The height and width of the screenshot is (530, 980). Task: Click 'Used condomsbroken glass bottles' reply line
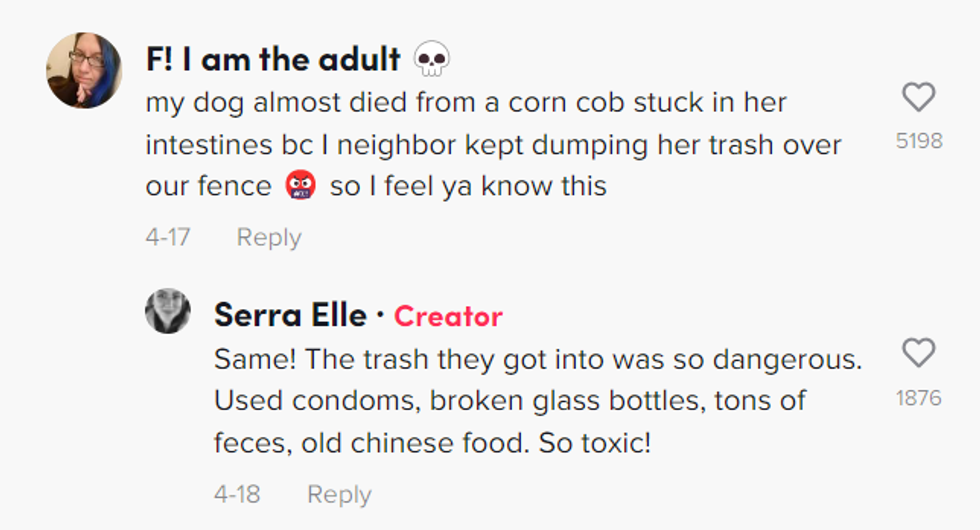coord(509,401)
